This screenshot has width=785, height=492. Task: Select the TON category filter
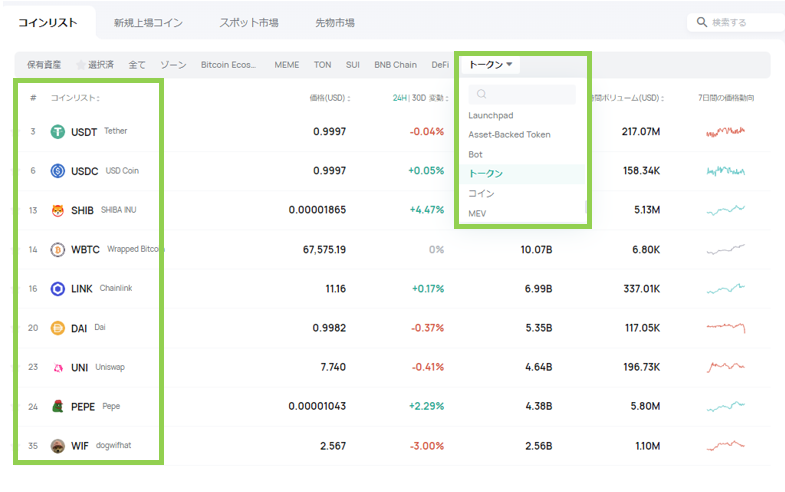(322, 65)
